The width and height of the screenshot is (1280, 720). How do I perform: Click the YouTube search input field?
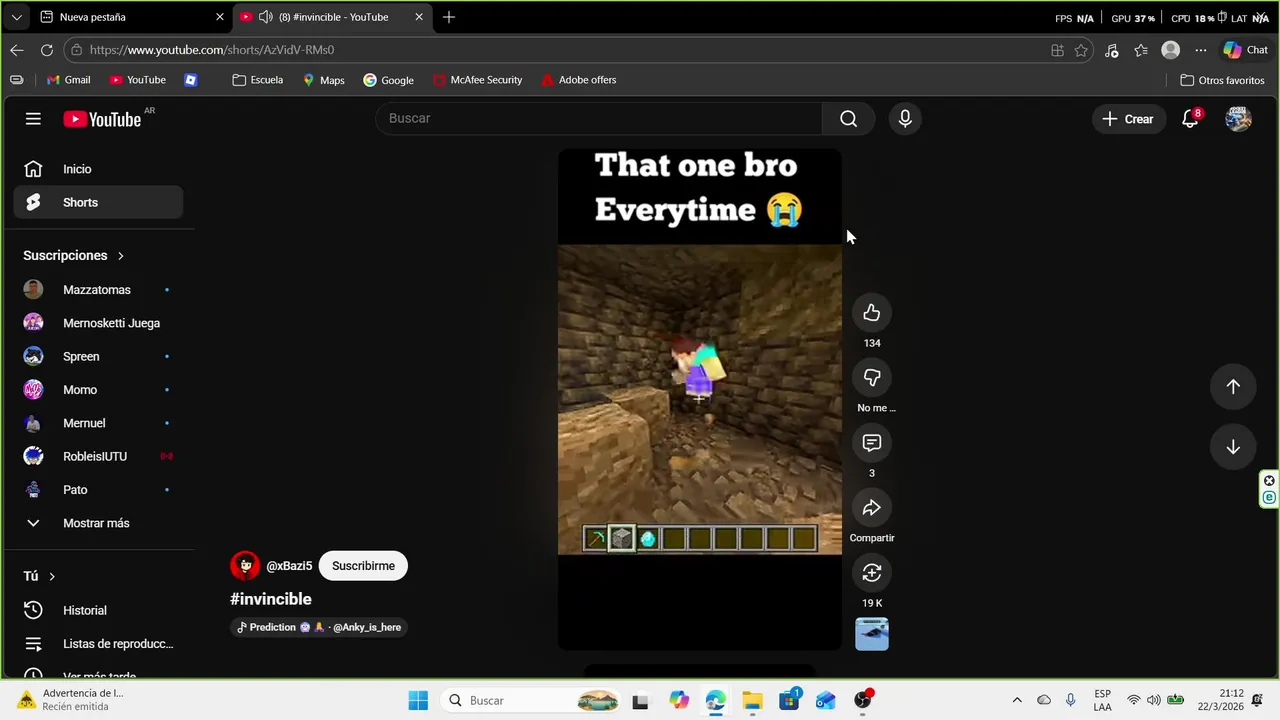600,119
